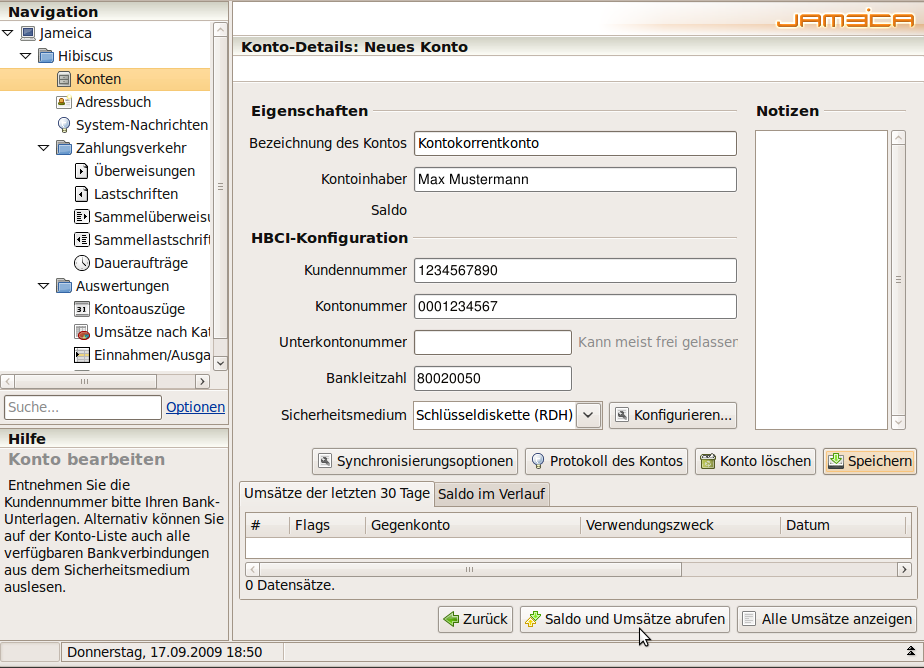This screenshot has width=924, height=668.
Task: Open System-Nachrichten in navigation
Action: coord(141,125)
